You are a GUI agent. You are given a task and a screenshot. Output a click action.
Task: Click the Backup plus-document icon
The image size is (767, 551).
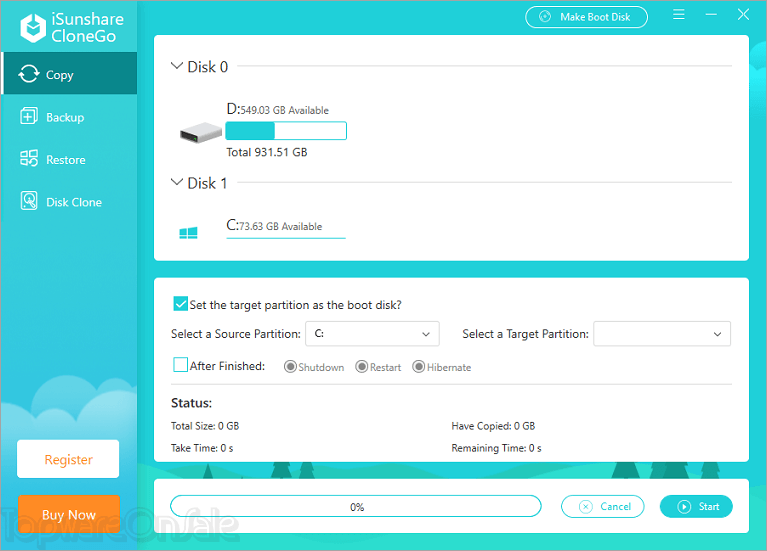[x=28, y=116]
